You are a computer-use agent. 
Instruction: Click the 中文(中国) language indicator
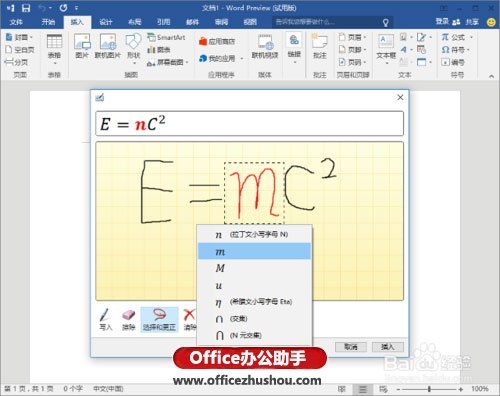point(108,389)
